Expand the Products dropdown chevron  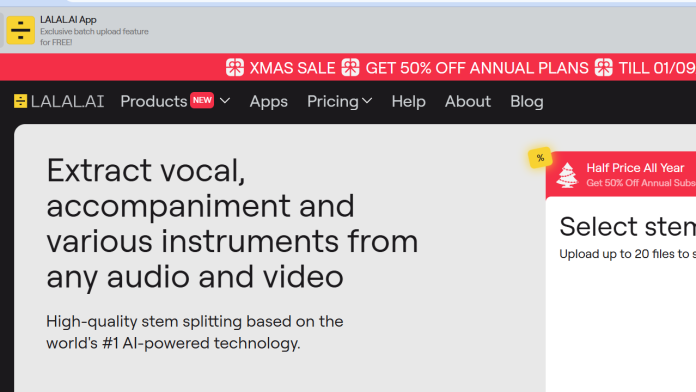[225, 101]
